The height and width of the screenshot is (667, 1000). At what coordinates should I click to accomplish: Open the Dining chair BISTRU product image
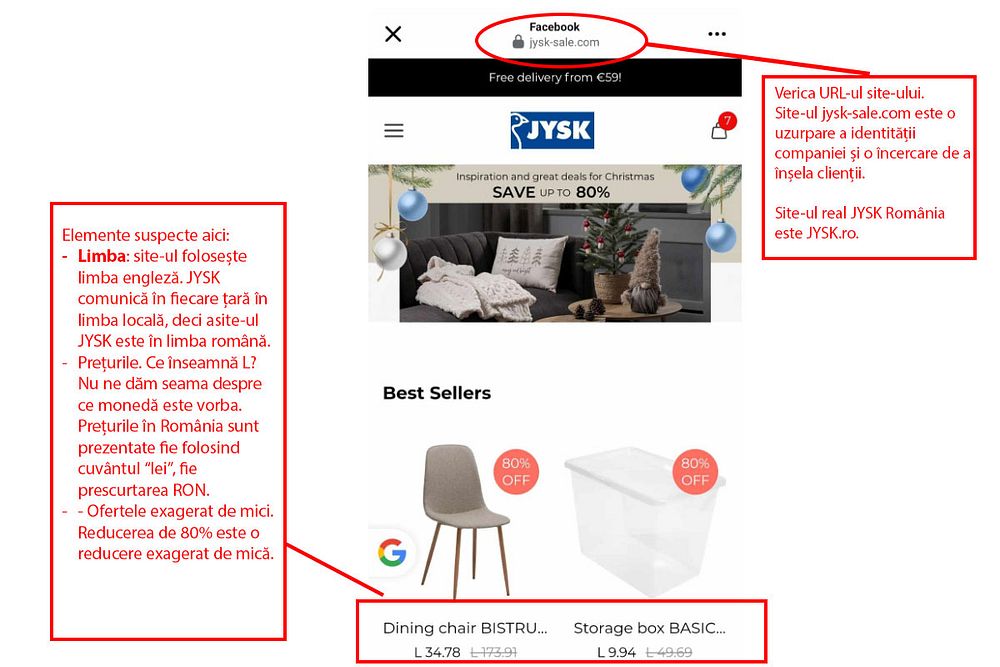click(x=466, y=521)
